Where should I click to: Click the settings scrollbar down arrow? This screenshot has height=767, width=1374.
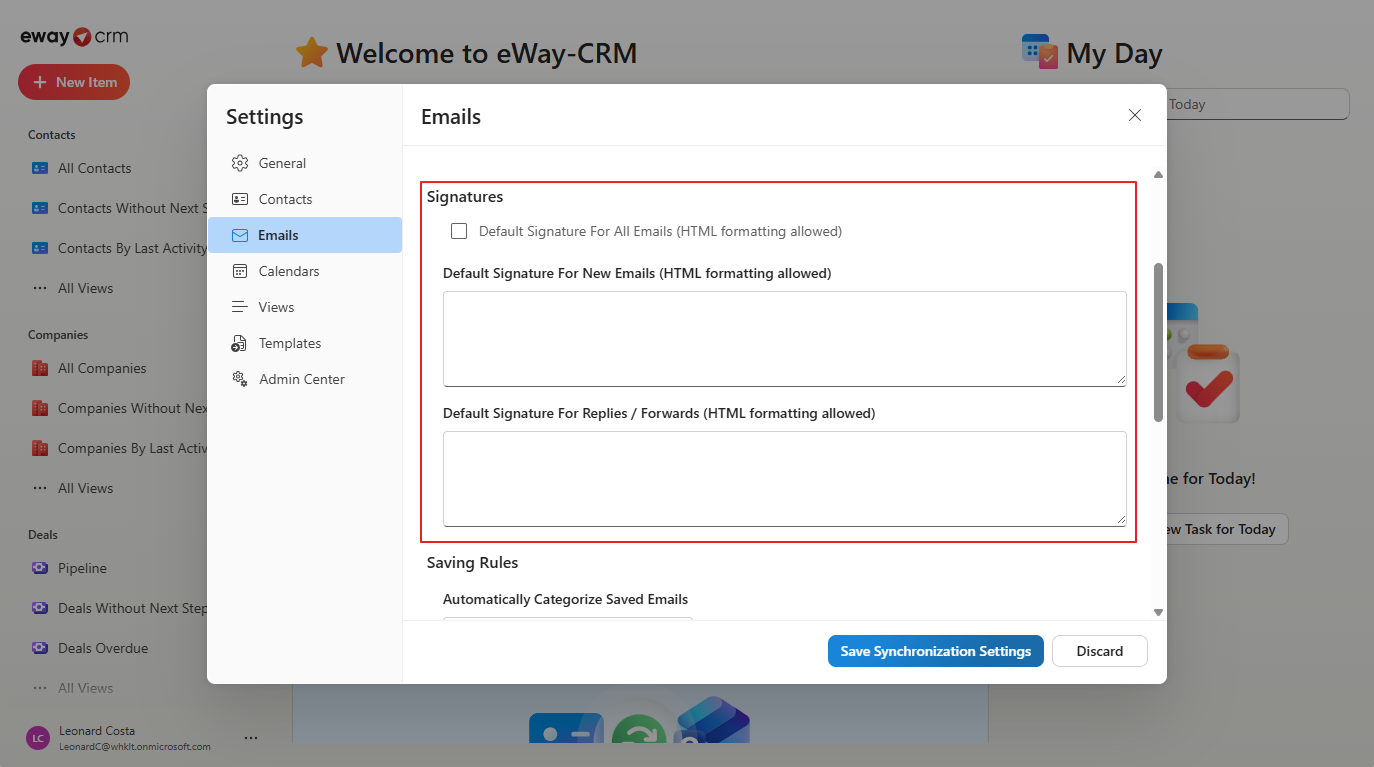point(1158,612)
